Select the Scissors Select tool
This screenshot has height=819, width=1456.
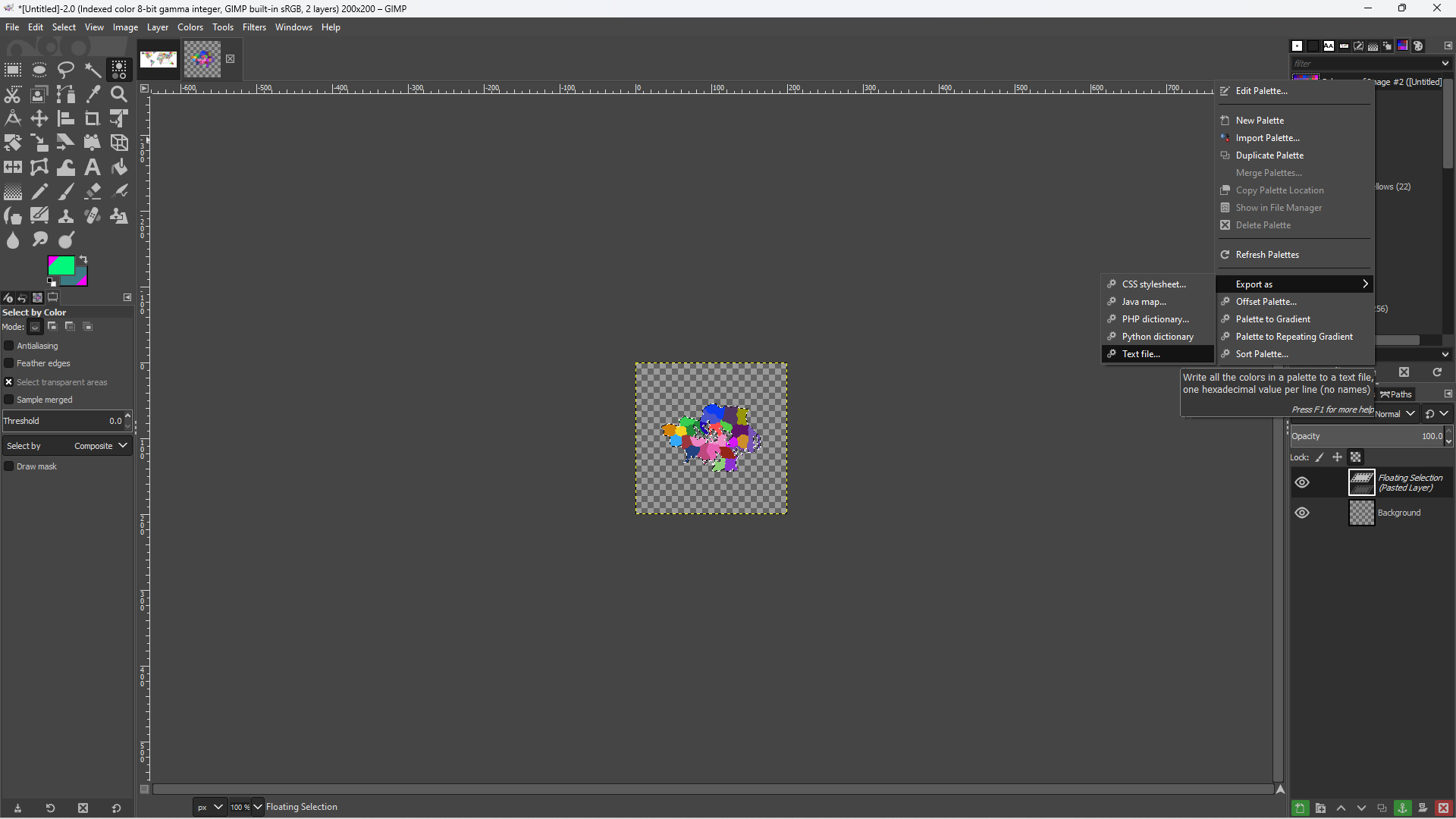[13, 95]
